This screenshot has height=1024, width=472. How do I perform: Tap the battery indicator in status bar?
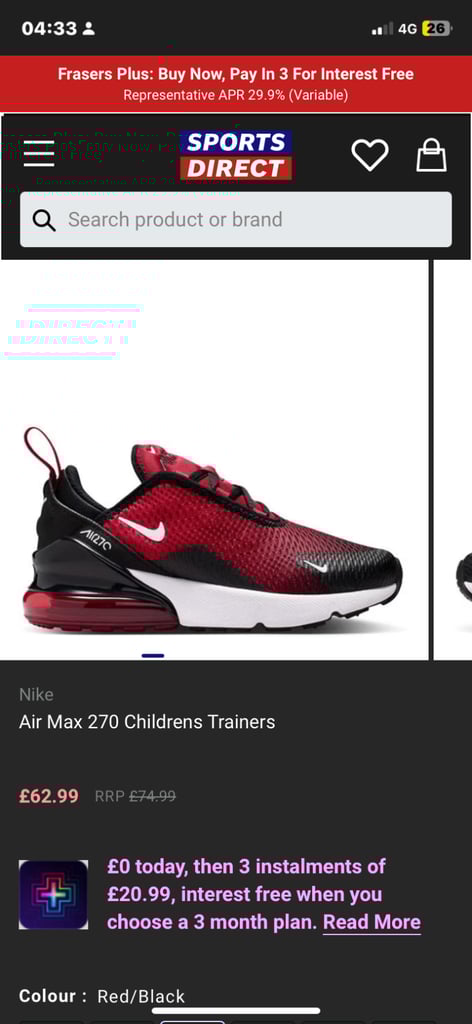pos(437,29)
